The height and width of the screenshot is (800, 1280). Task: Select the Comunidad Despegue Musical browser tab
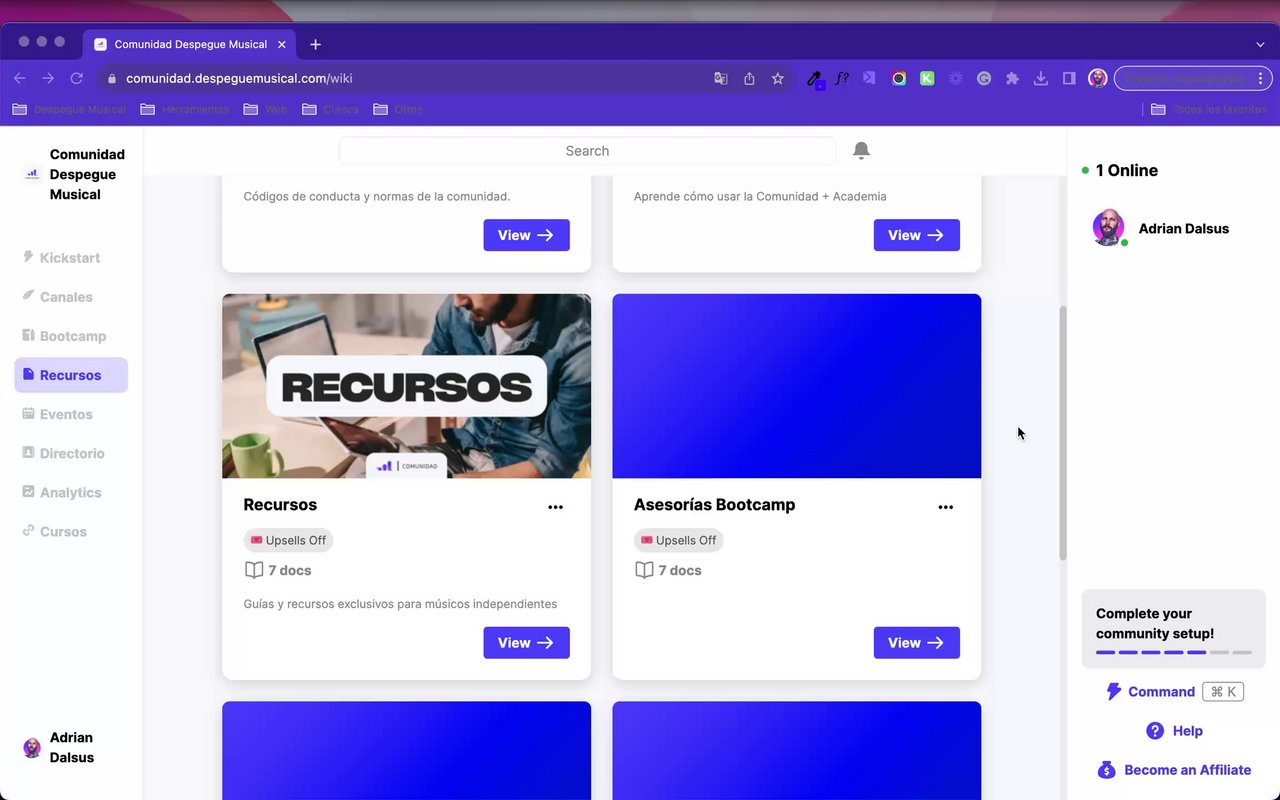[188, 44]
